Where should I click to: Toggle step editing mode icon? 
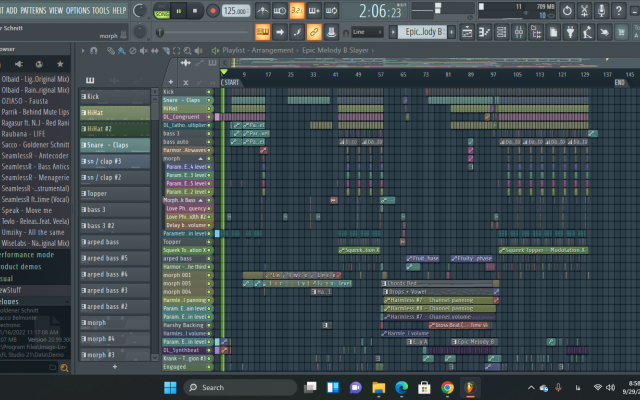coord(297,32)
